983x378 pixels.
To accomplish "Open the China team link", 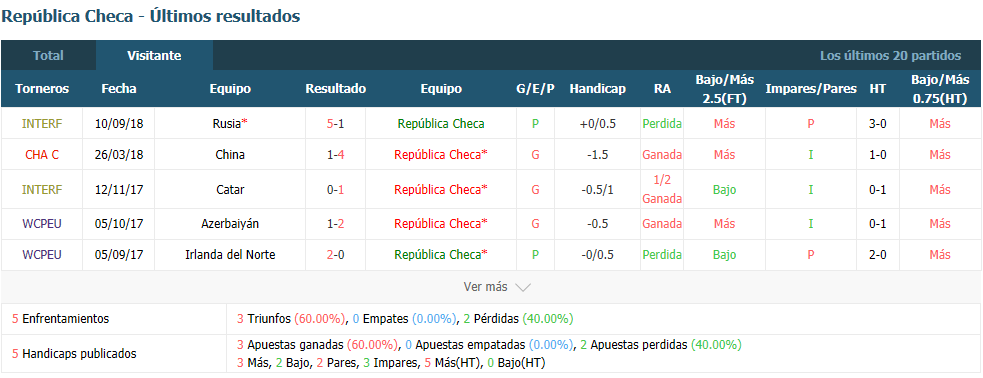I will [x=229, y=154].
